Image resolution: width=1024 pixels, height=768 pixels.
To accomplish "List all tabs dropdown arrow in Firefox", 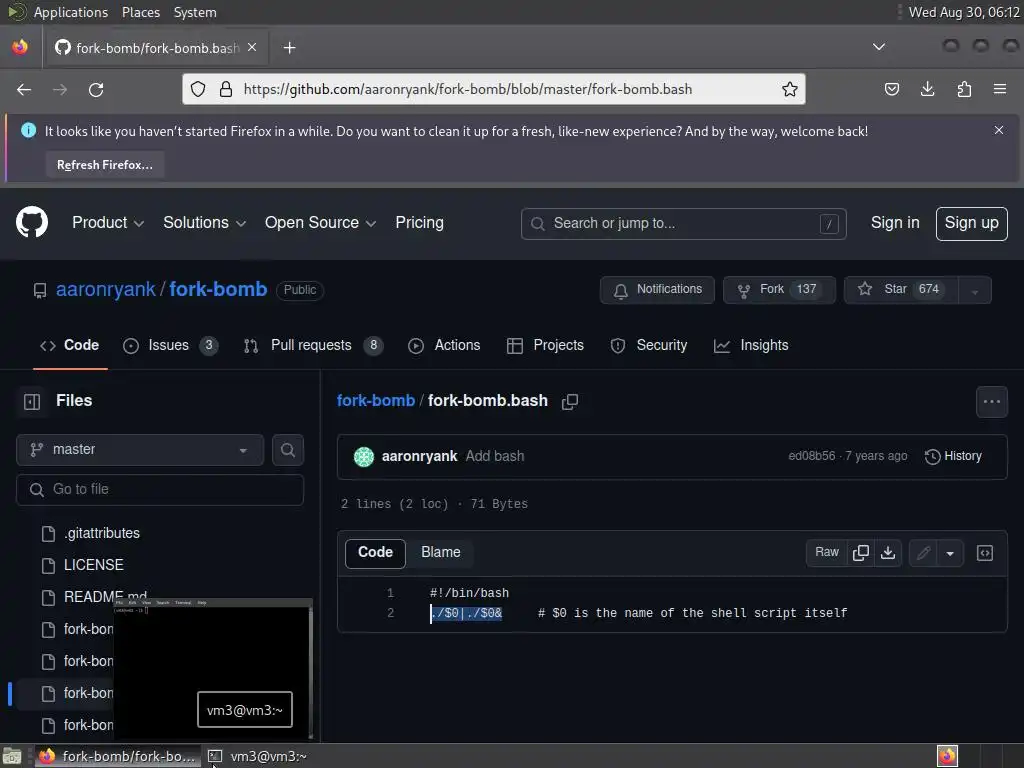I will point(879,47).
